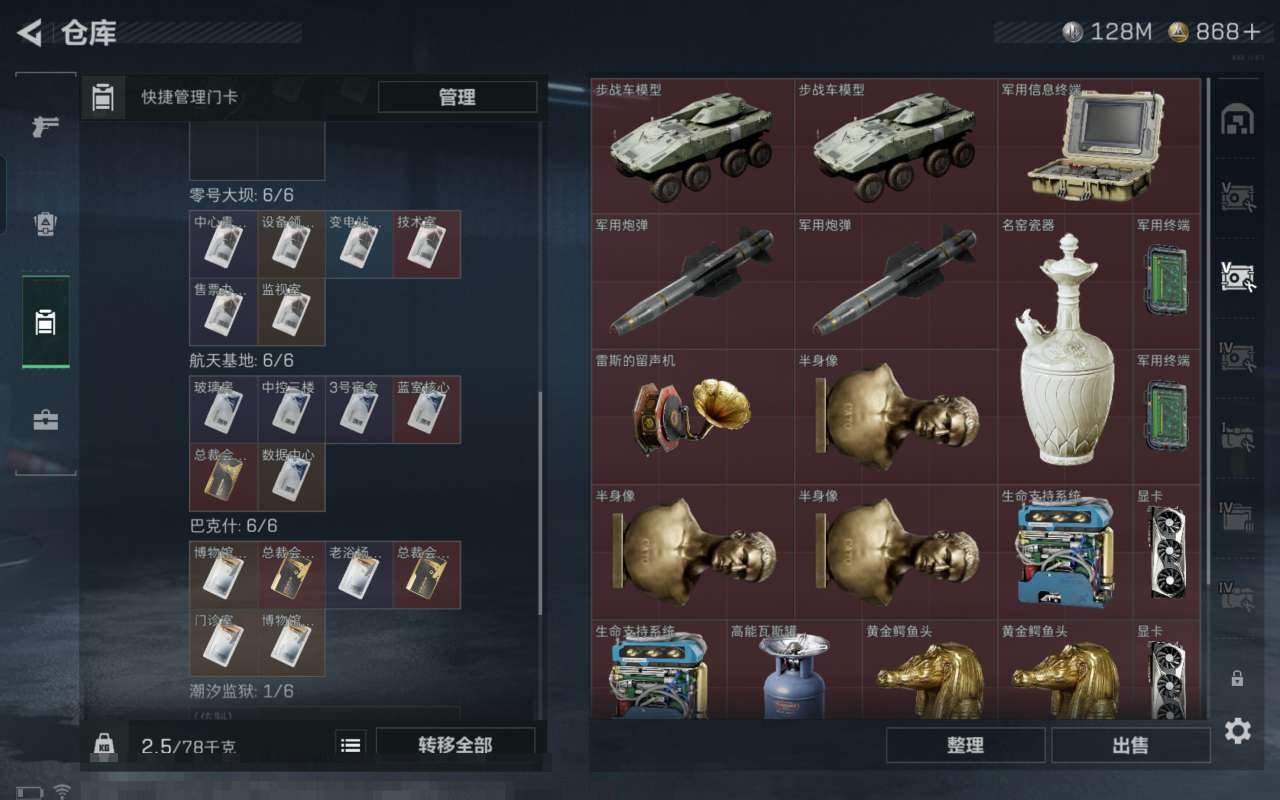The height and width of the screenshot is (800, 1280).
Task: Open settings gear at bottom right
Action: [x=1237, y=731]
